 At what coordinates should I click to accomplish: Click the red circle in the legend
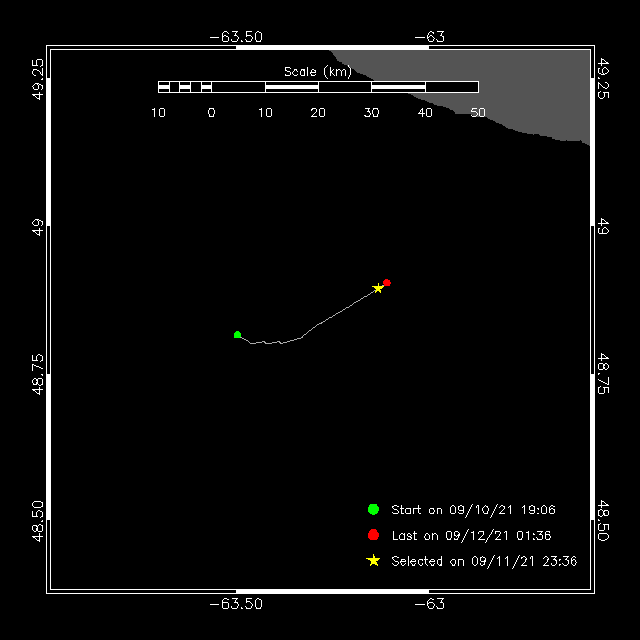pyautogui.click(x=374, y=535)
